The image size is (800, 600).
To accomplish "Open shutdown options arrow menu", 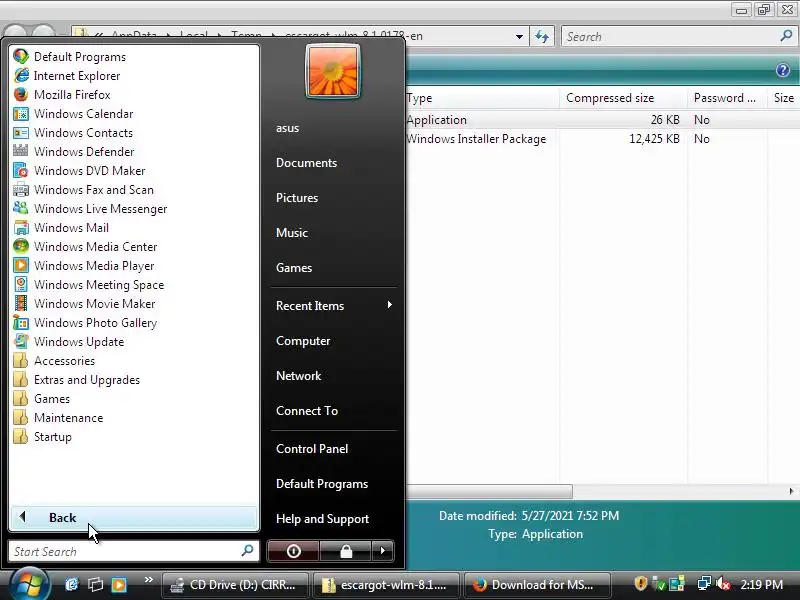I will coord(383,551).
